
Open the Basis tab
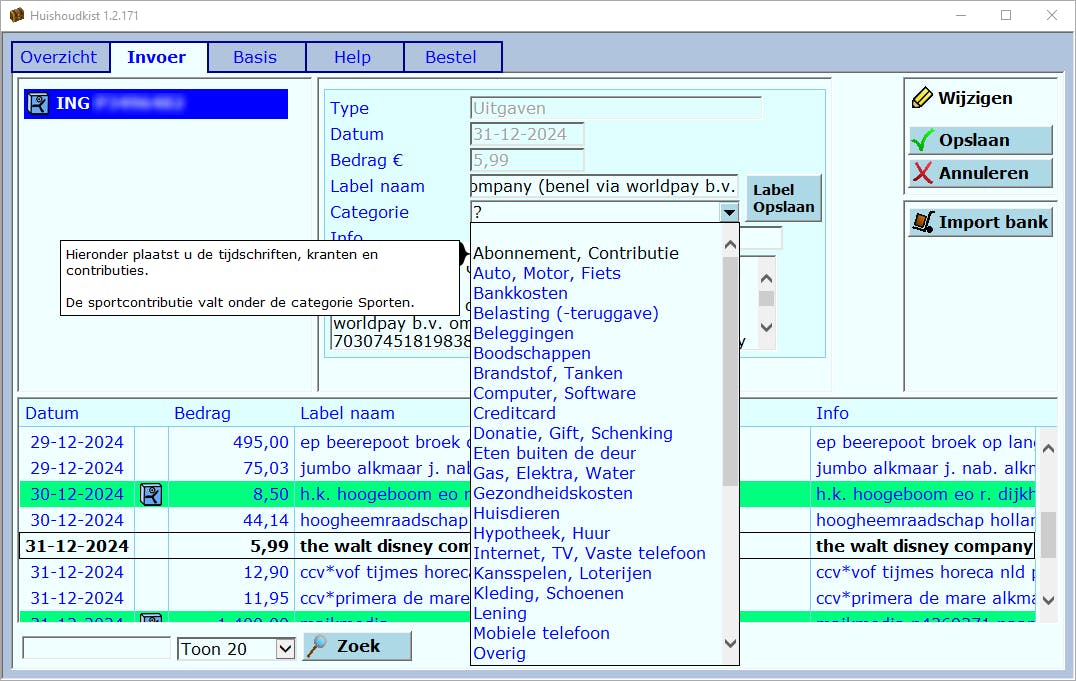255,57
